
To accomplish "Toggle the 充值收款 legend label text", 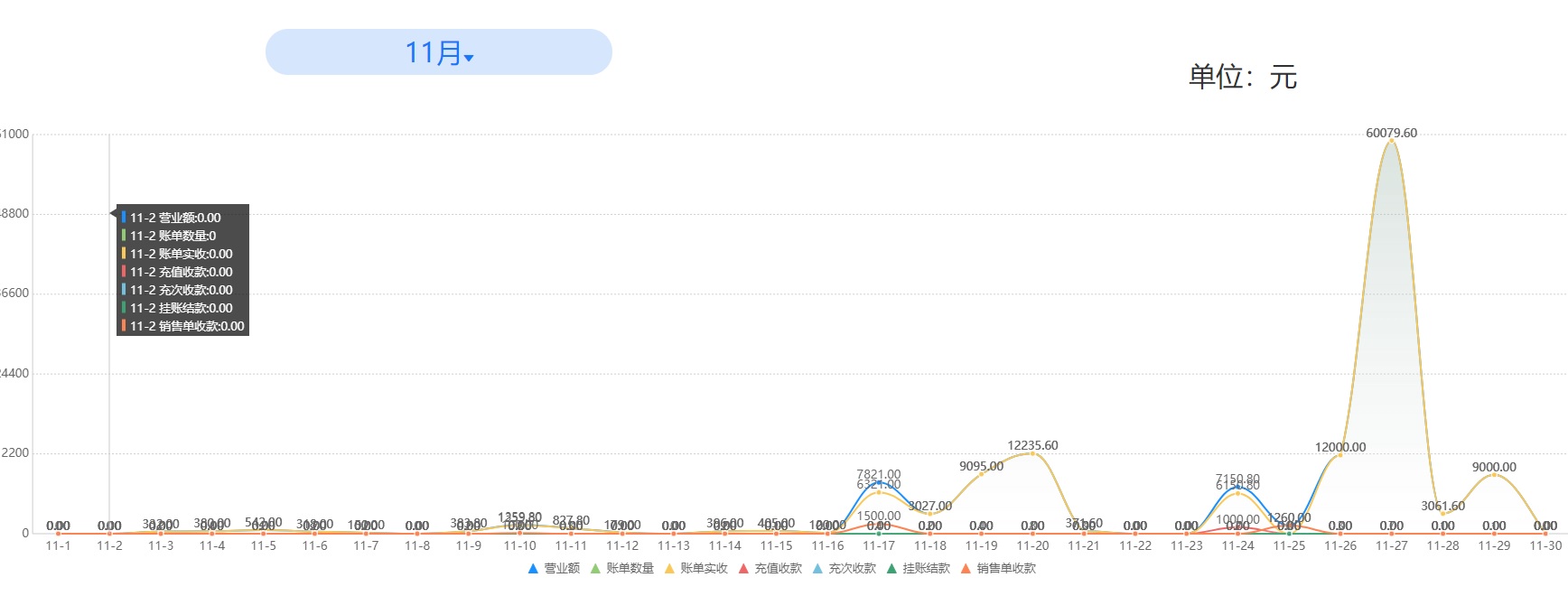I will pyautogui.click(x=778, y=569).
